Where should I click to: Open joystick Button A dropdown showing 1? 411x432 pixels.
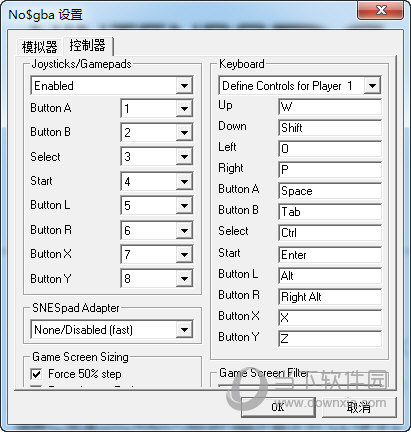click(157, 108)
